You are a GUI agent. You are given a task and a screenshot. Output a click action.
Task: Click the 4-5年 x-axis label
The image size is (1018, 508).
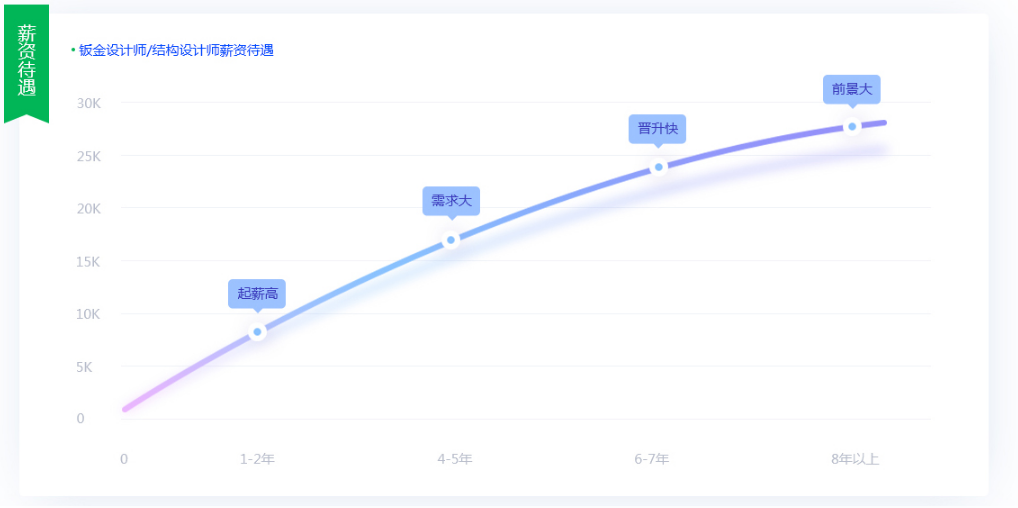tap(454, 459)
